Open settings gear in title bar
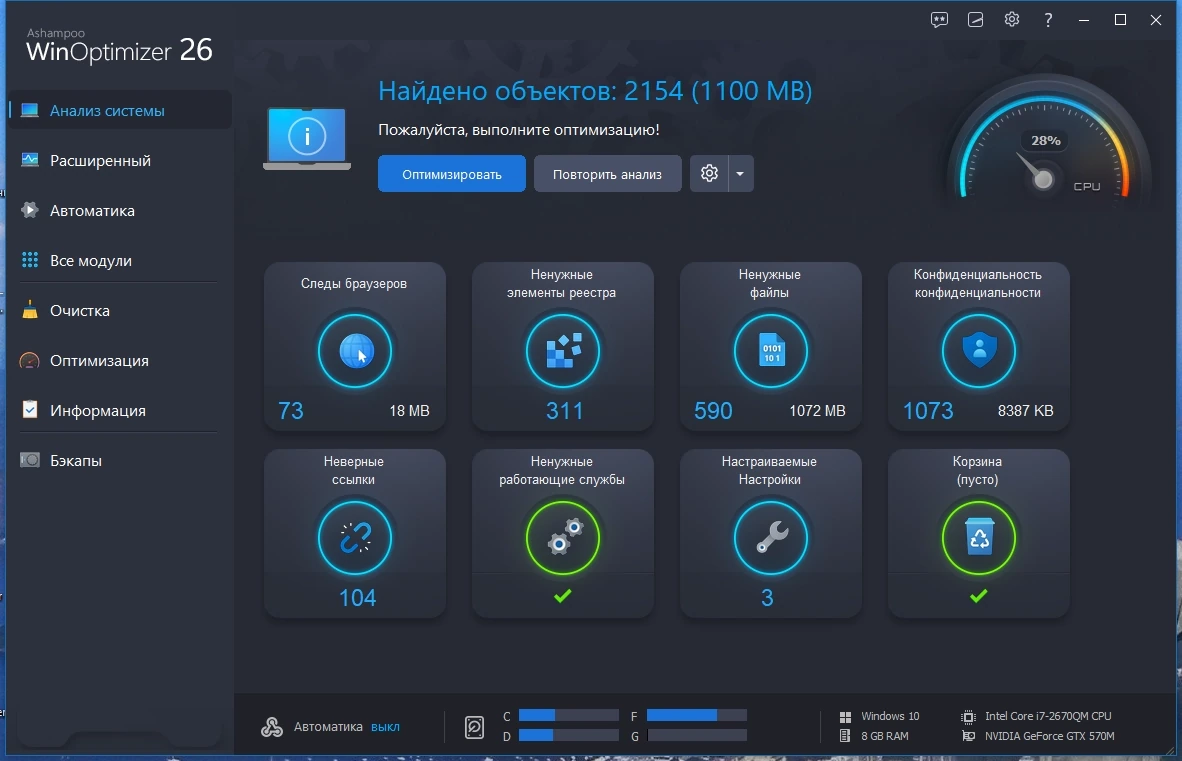This screenshot has width=1182, height=761. click(x=1012, y=20)
